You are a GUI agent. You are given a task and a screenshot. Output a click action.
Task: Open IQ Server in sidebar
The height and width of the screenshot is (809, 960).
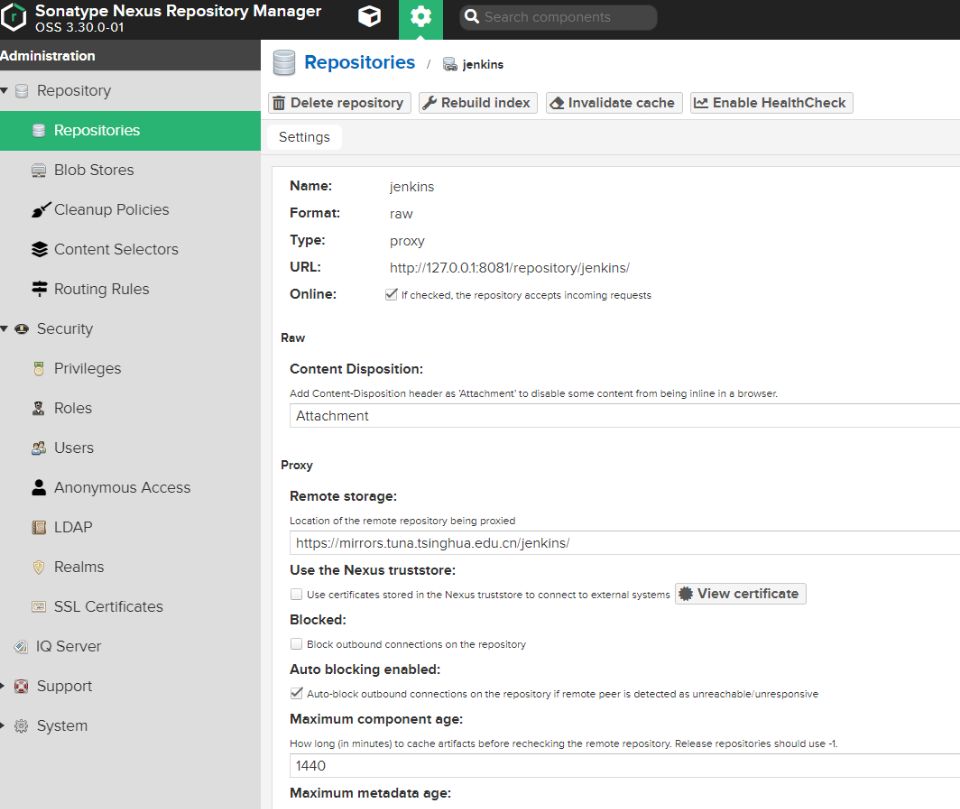pos(130,647)
